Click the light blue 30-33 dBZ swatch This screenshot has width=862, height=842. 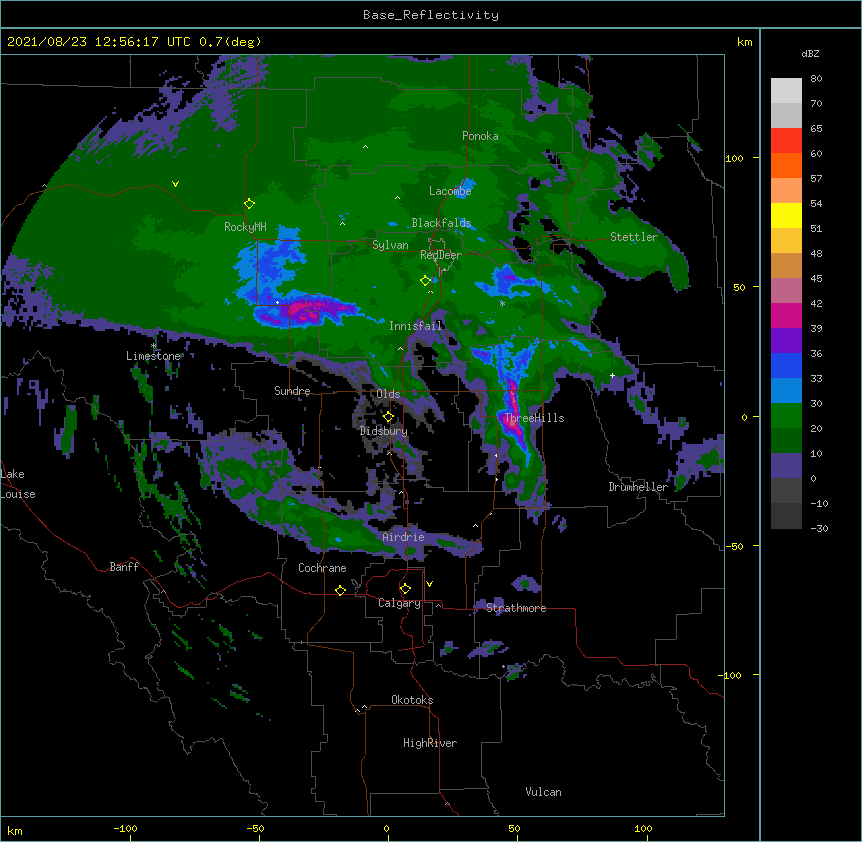point(786,390)
